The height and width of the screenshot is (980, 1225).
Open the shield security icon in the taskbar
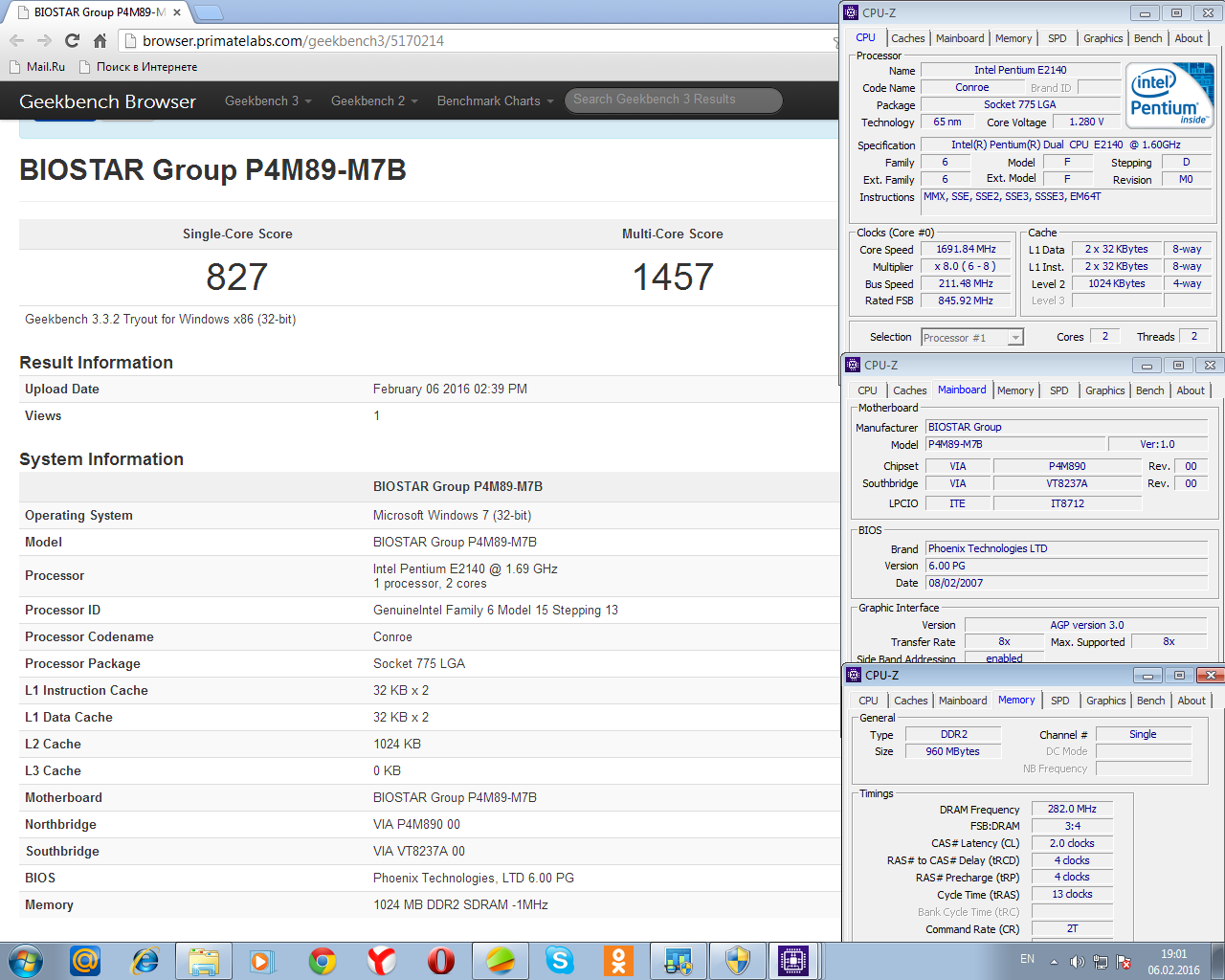pos(738,961)
